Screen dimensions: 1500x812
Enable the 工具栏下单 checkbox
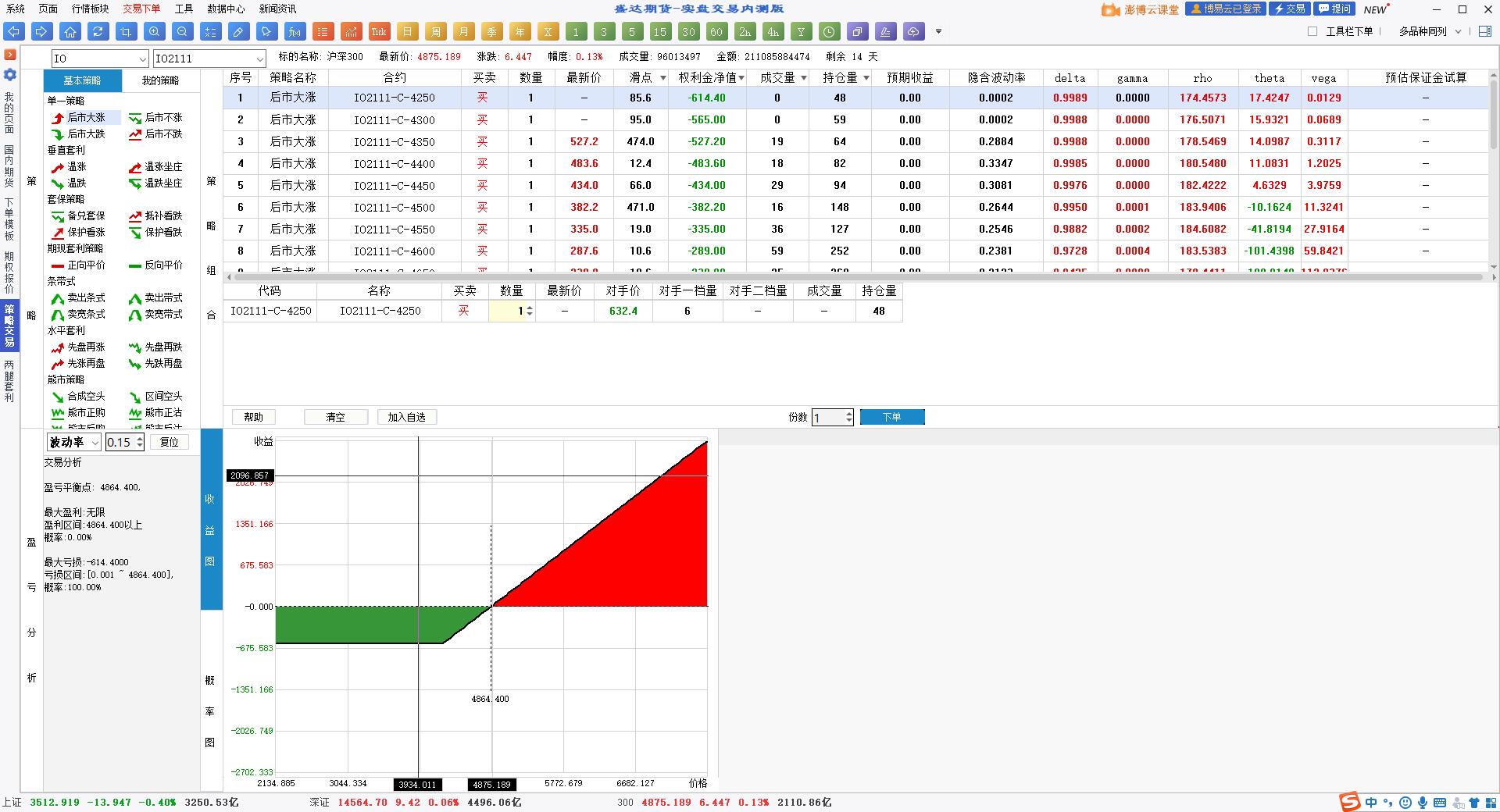point(1312,31)
